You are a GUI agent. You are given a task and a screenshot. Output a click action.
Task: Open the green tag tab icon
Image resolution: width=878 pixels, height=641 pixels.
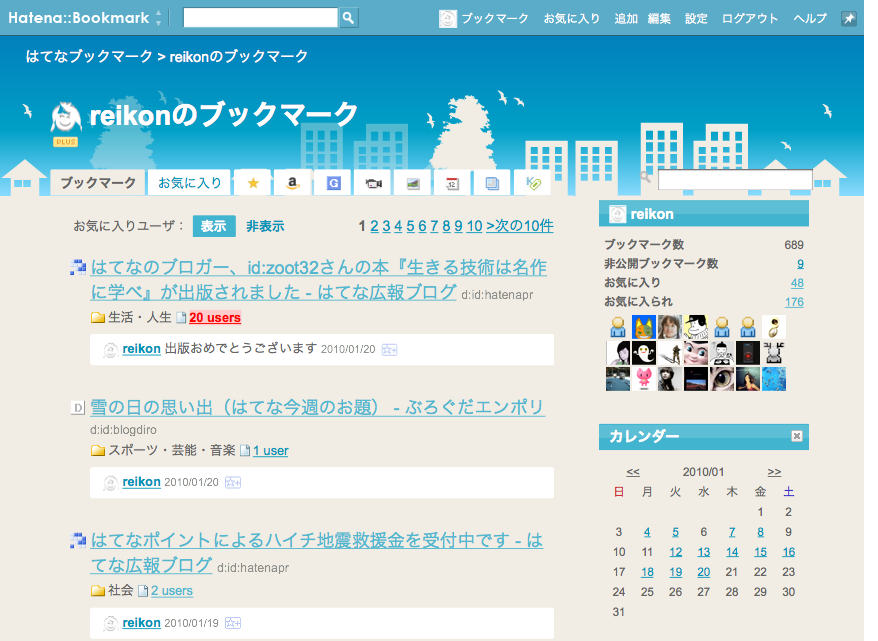533,183
